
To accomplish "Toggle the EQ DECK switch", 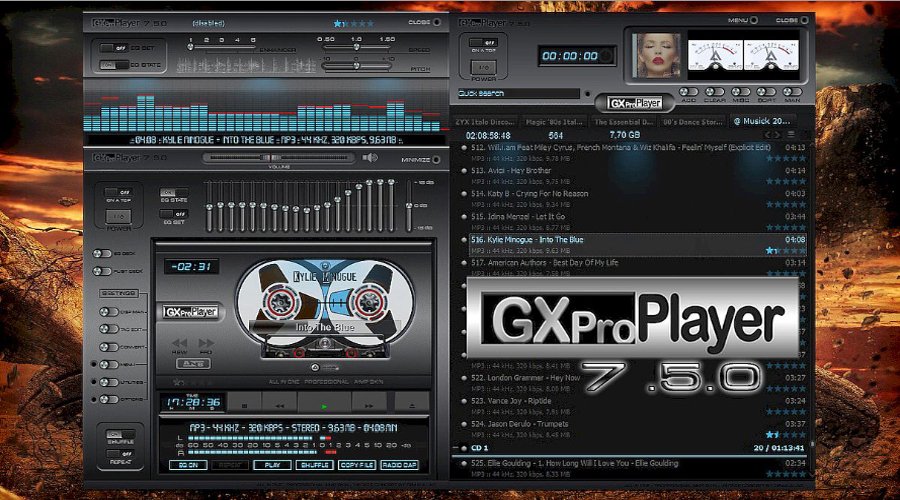I will pyautogui.click(x=102, y=253).
